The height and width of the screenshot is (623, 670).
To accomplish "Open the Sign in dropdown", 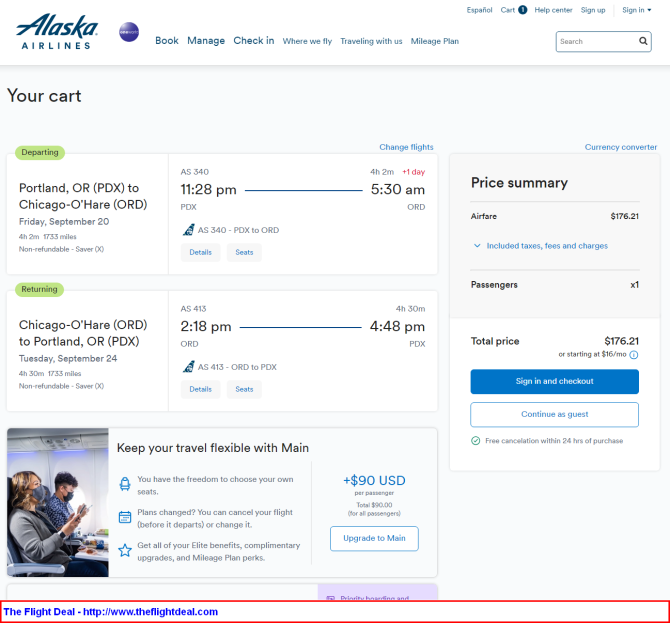I will [637, 10].
